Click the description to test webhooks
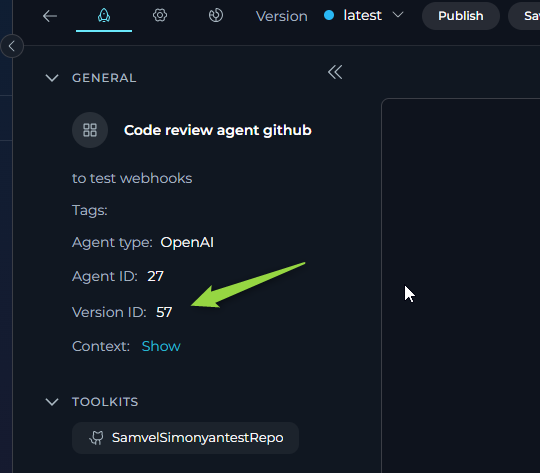The height and width of the screenshot is (473, 540). [132, 178]
